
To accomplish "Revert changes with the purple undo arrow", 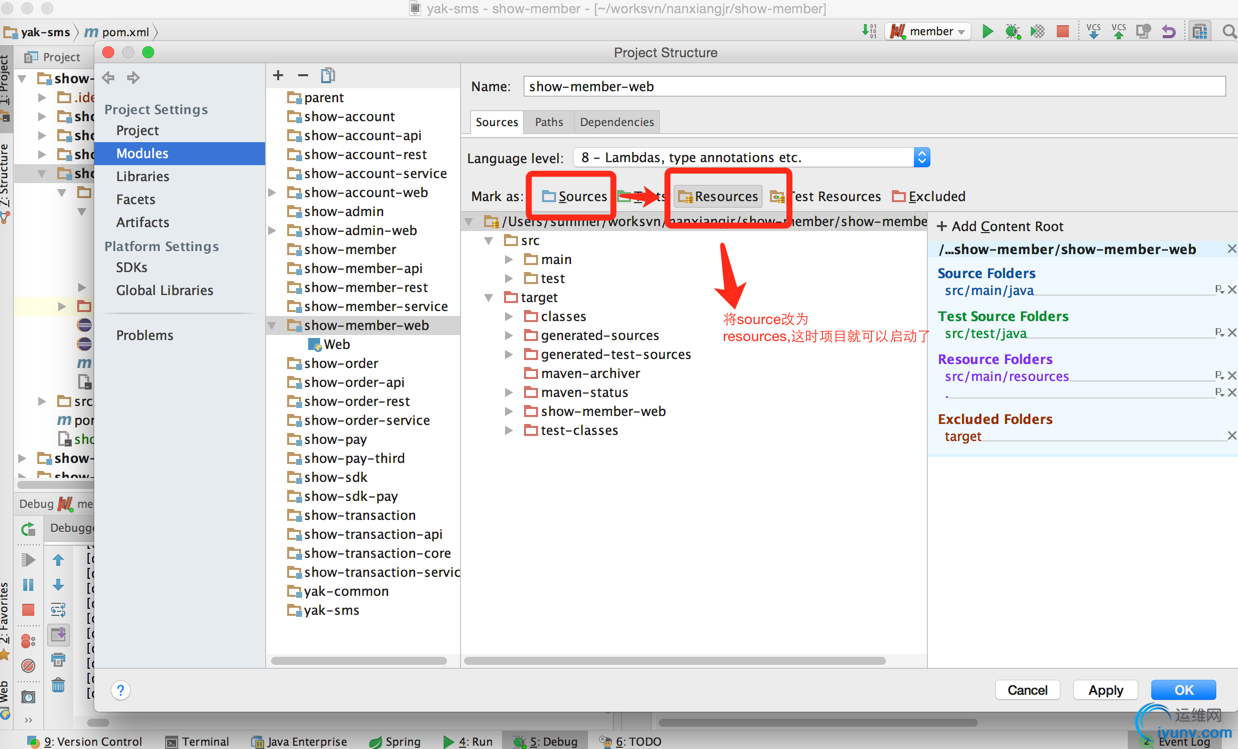I will (x=1168, y=31).
